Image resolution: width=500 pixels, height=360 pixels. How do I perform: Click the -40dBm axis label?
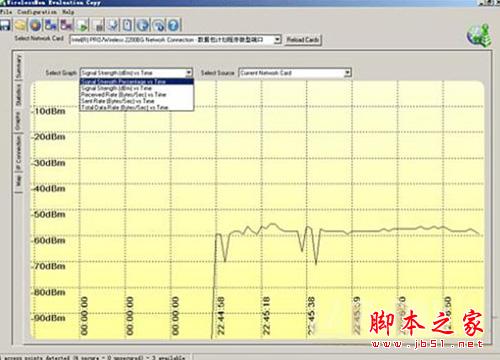point(49,188)
